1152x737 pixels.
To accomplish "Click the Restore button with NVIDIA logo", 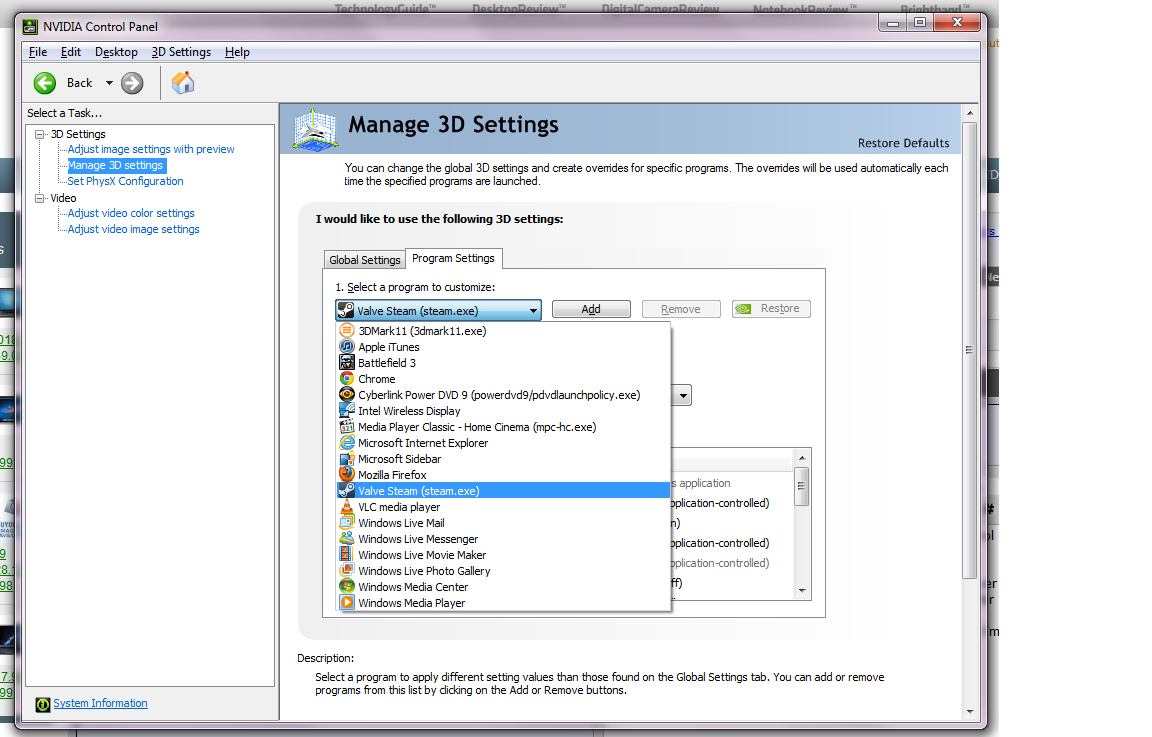I will [x=771, y=309].
